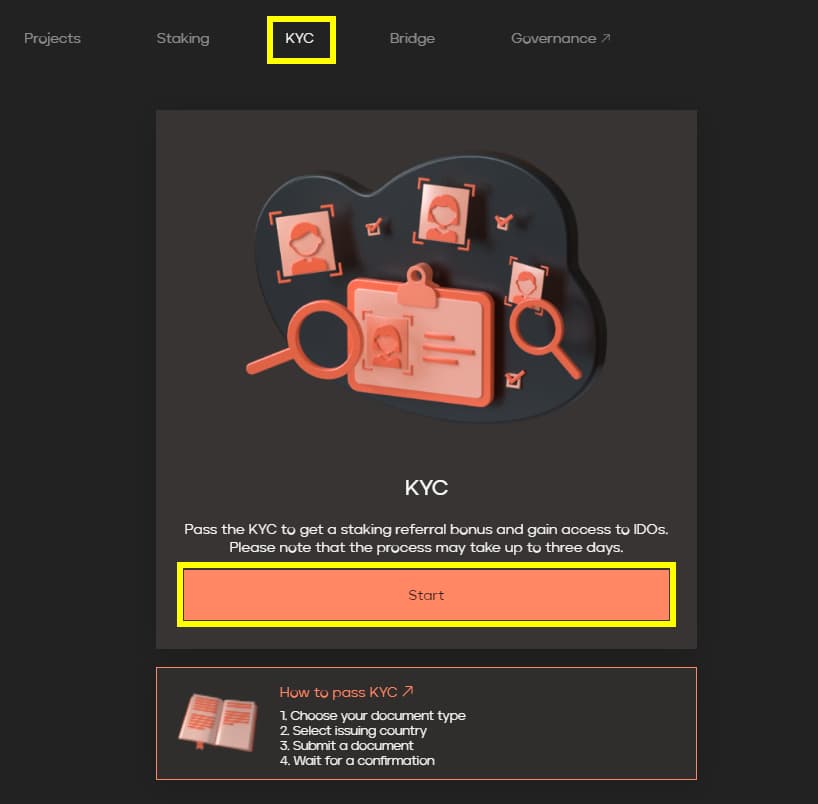
Task: Click the KYC heading below the illustration
Action: point(426,487)
